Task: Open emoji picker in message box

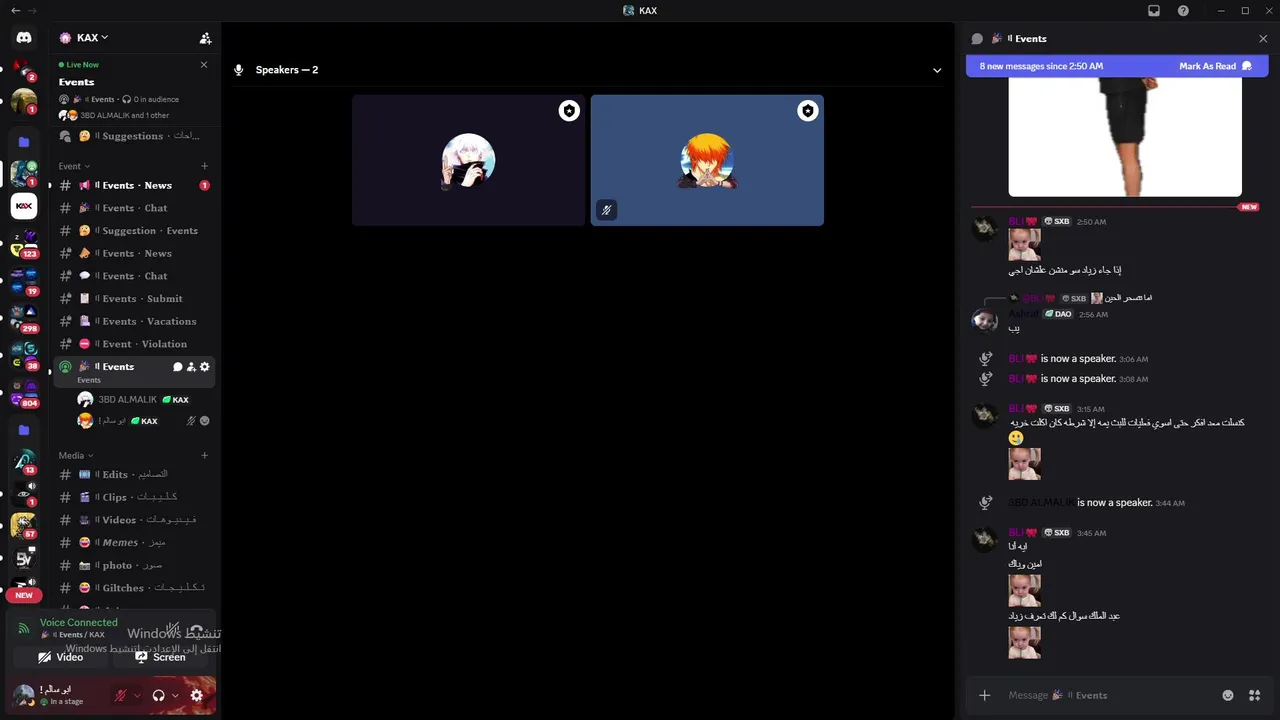Action: (1228, 695)
